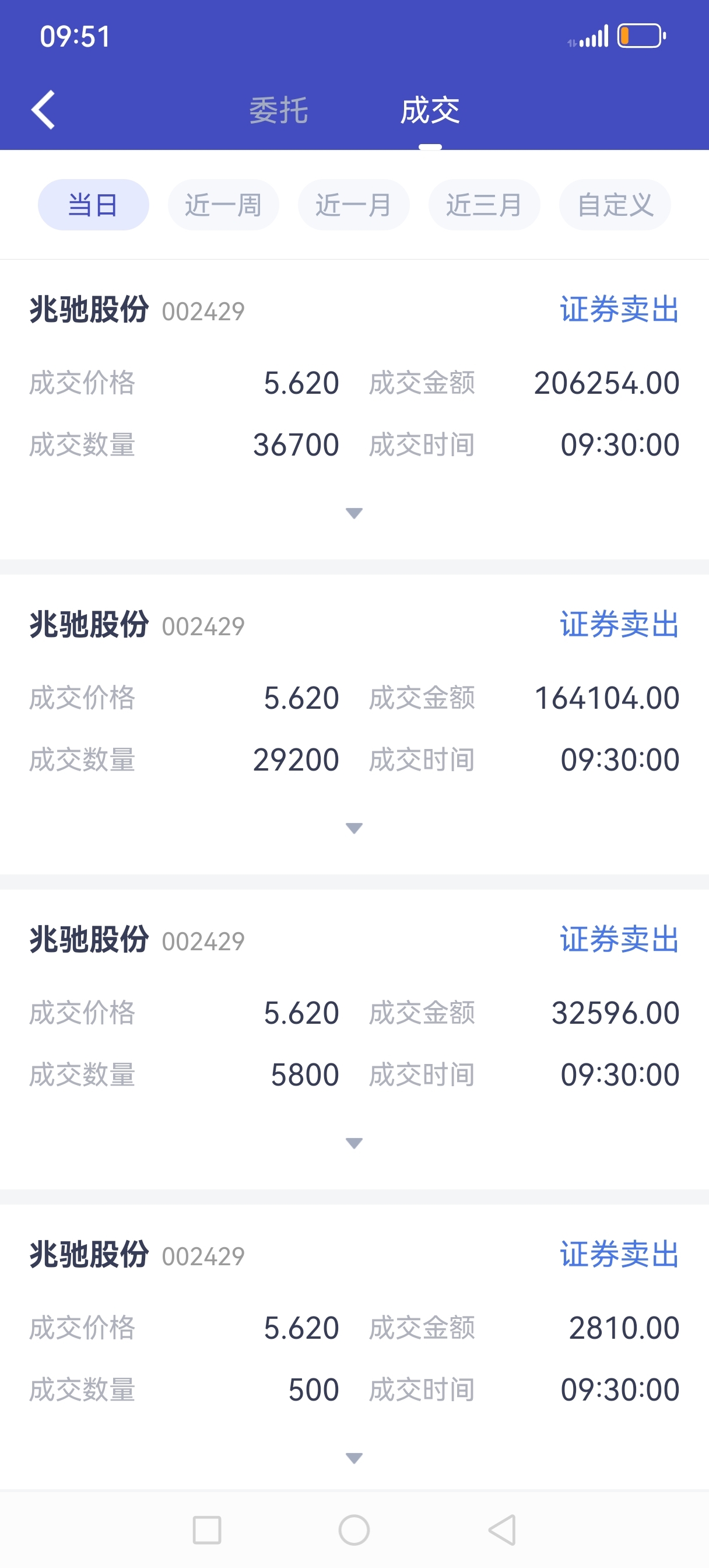Tap the Android back triangle icon

(x=503, y=1529)
